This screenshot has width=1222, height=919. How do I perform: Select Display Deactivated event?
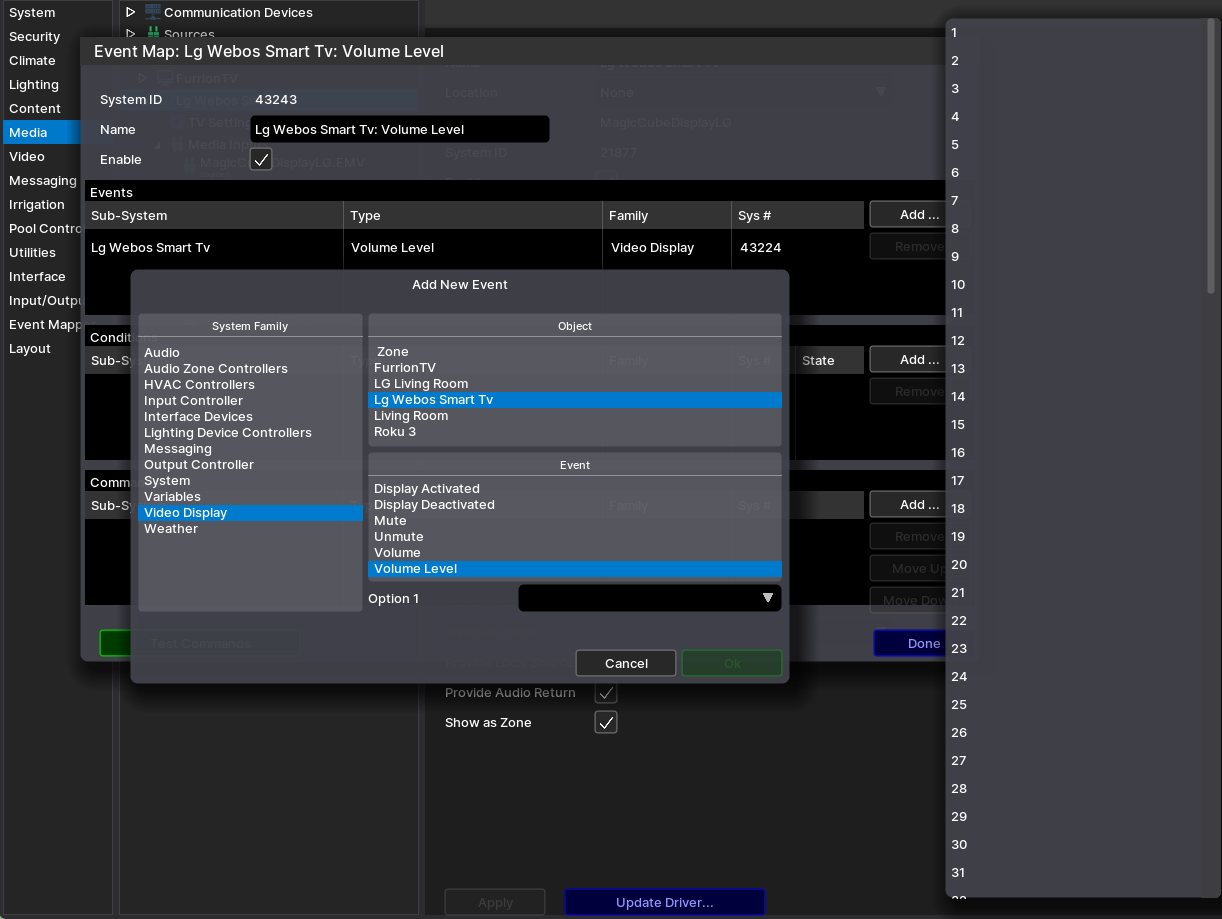tap(575, 504)
